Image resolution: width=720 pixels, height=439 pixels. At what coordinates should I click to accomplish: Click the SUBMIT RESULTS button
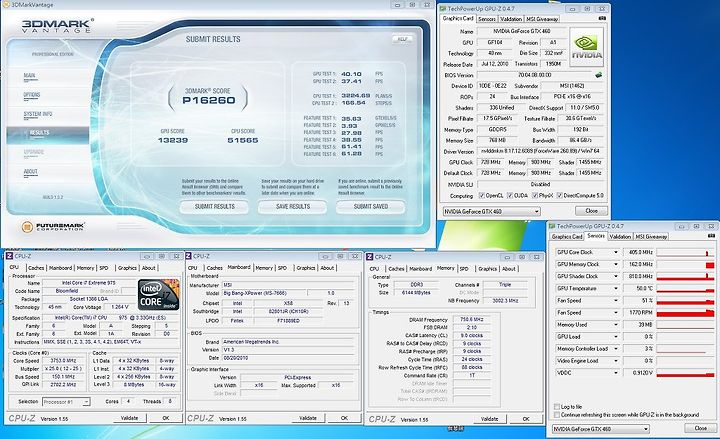214,207
